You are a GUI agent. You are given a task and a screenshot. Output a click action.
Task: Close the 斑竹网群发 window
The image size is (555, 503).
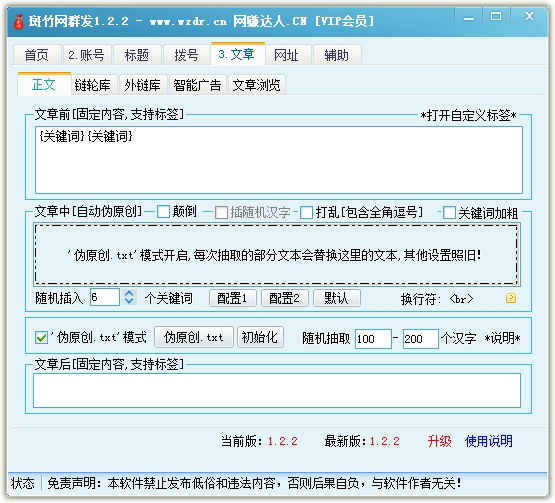(529, 16)
